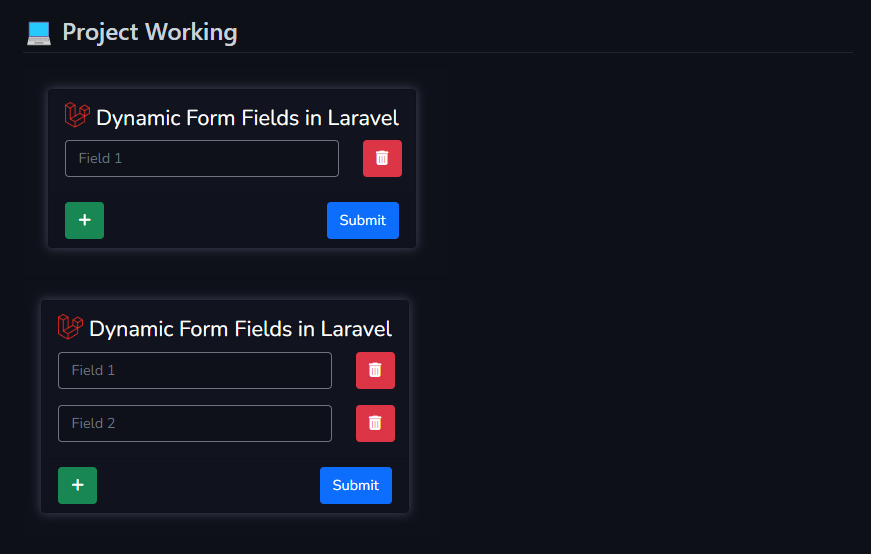This screenshot has width=871, height=554.
Task: Click the empty gap between the two form cards
Action: [229, 274]
